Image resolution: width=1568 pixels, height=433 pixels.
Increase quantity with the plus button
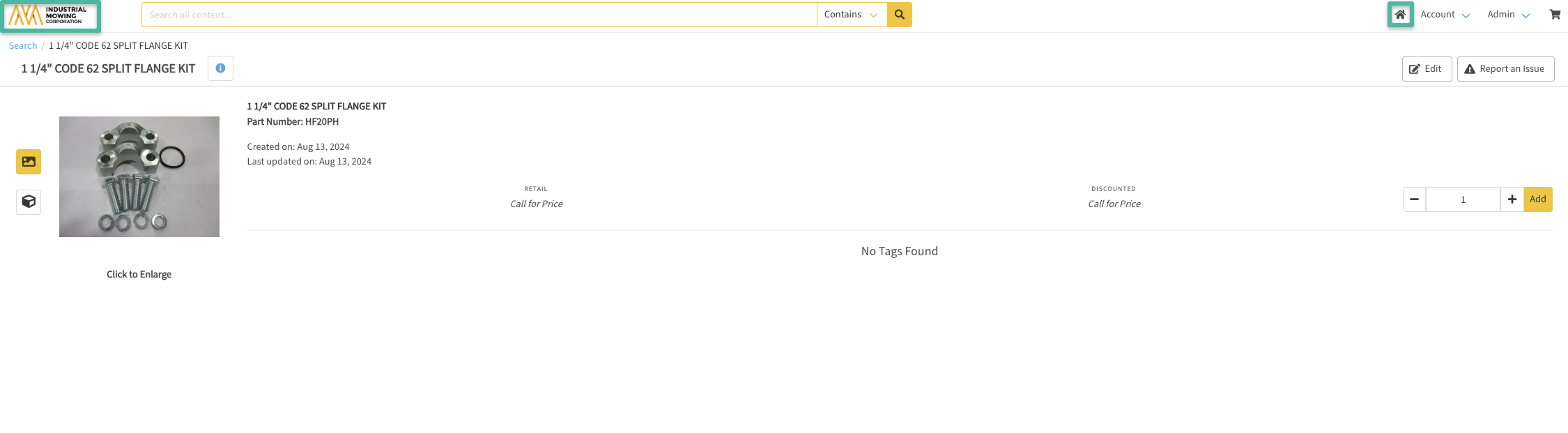[x=1512, y=199]
